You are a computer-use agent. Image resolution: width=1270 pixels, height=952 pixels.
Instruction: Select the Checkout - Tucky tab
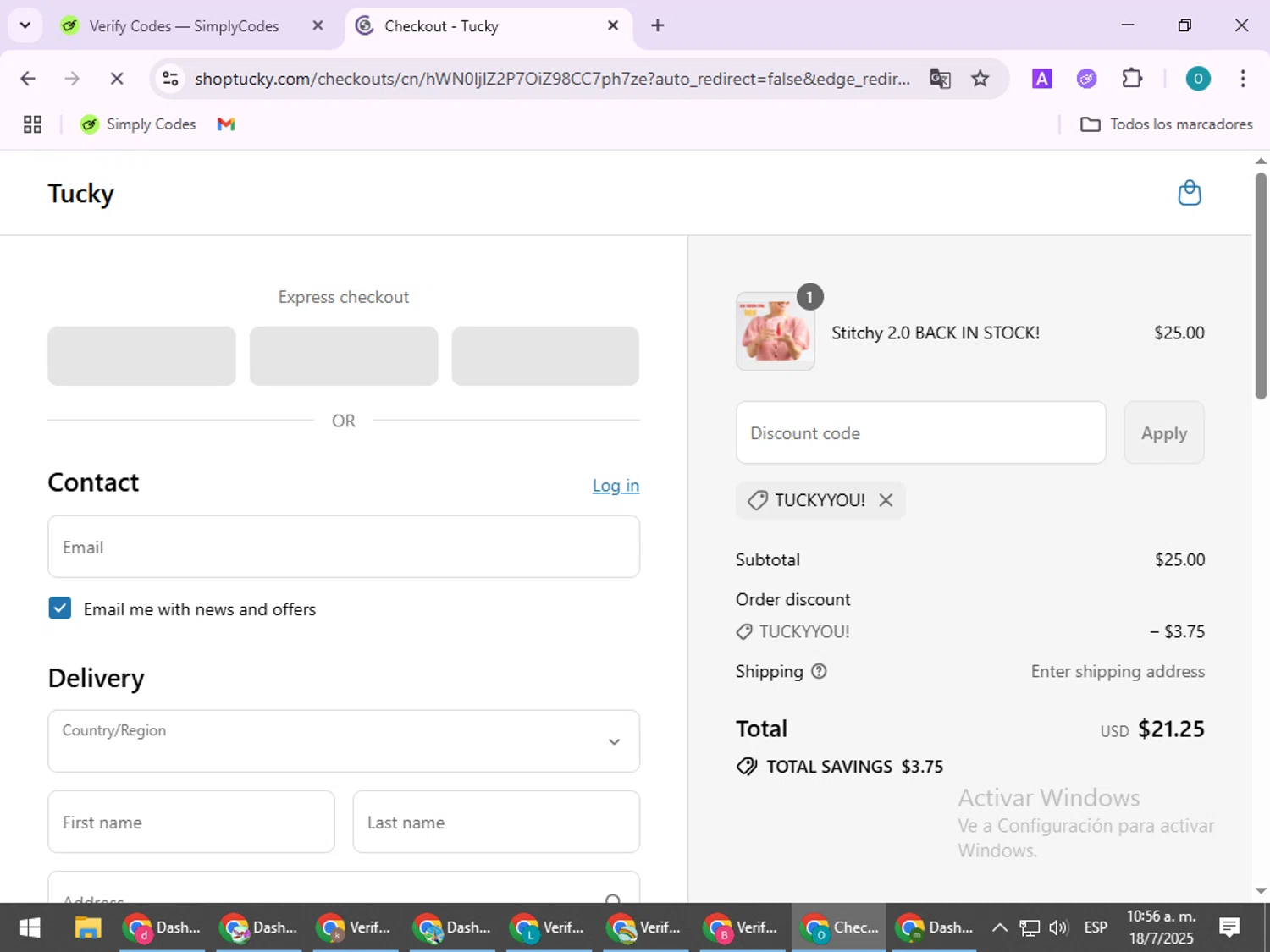(x=487, y=26)
